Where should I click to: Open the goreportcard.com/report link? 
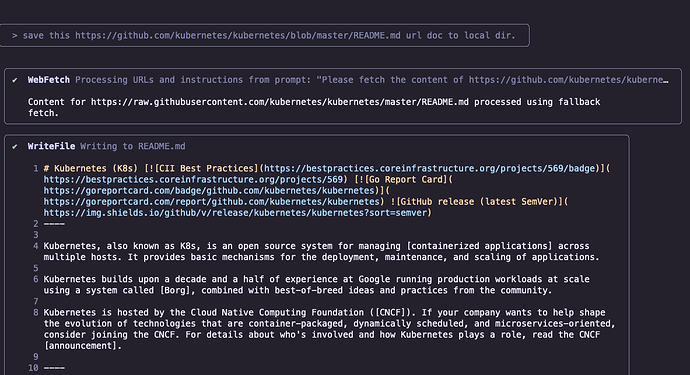tap(211, 202)
